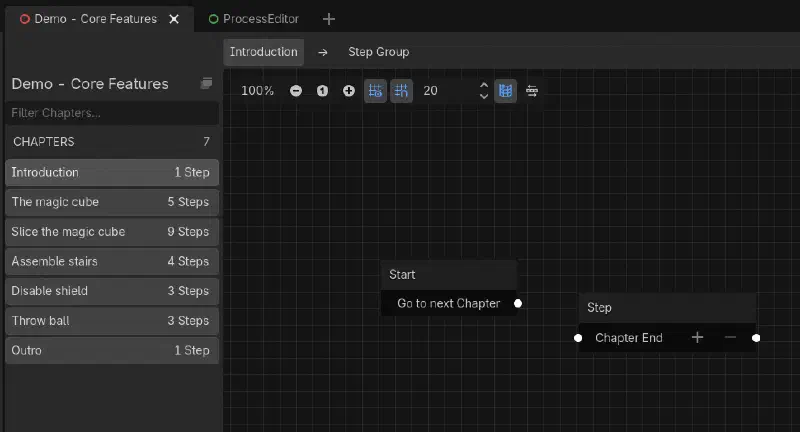This screenshot has height=432, width=800.
Task: Select Introduction breadcrumb
Action: click(263, 52)
